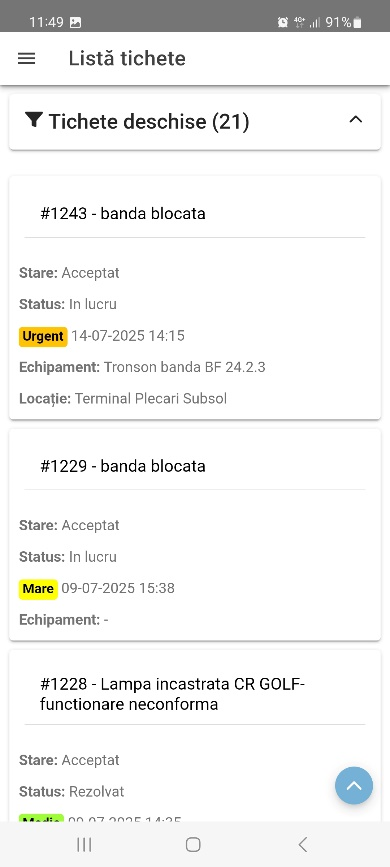Open ticket #1229 banda blocata
Image resolution: width=390 pixels, height=867 pixels.
[123, 466]
